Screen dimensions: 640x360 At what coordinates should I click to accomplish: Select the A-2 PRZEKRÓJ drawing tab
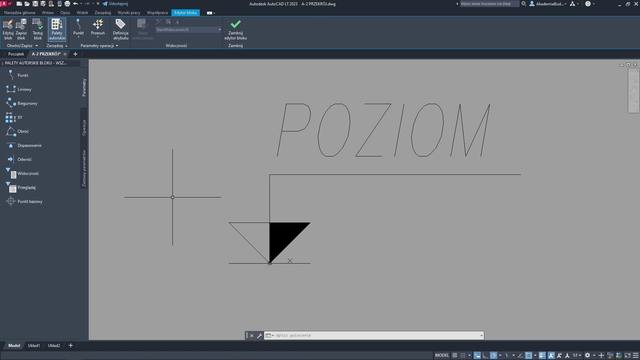click(x=46, y=54)
